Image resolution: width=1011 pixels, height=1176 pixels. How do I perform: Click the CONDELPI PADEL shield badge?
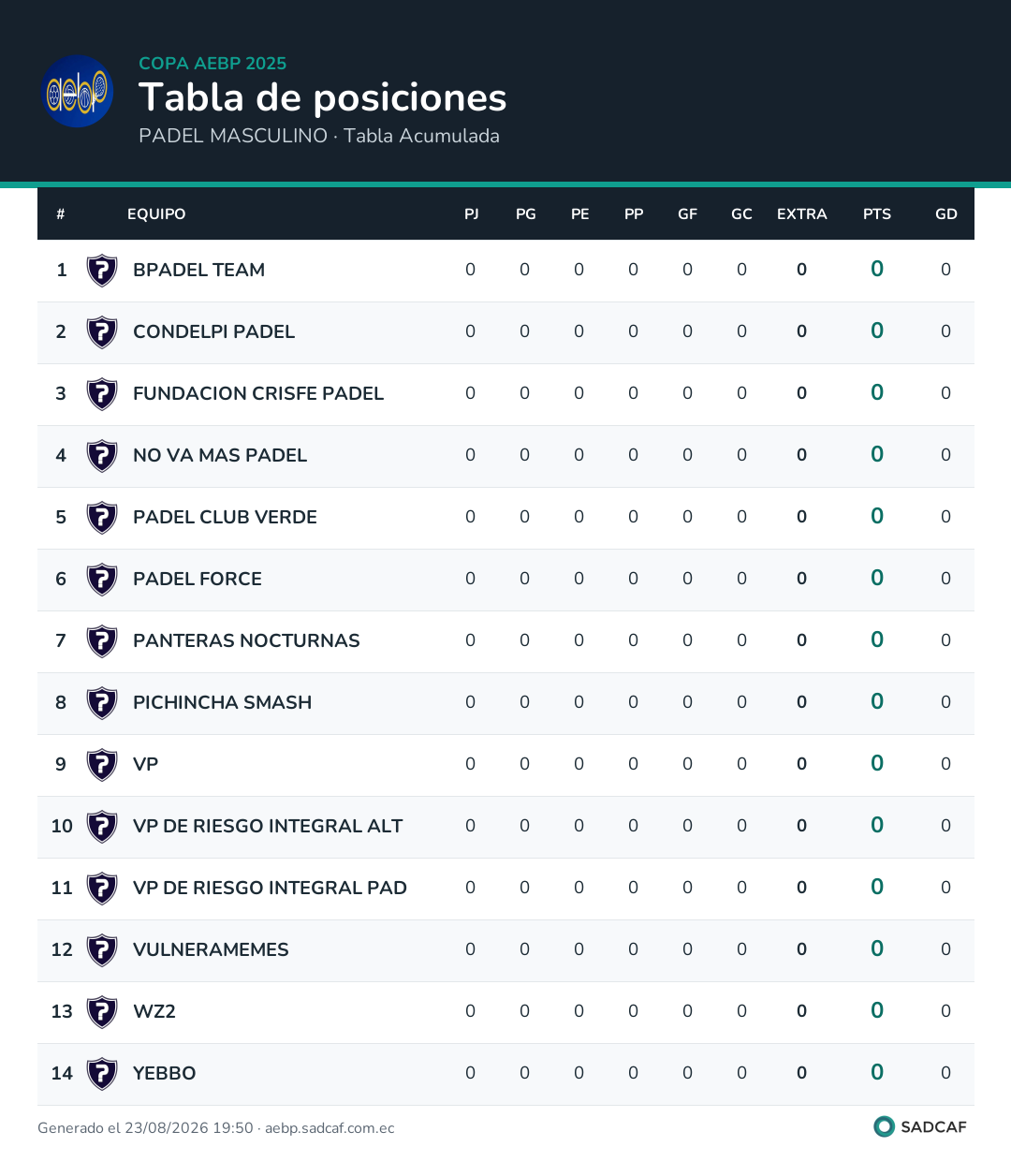pyautogui.click(x=102, y=332)
